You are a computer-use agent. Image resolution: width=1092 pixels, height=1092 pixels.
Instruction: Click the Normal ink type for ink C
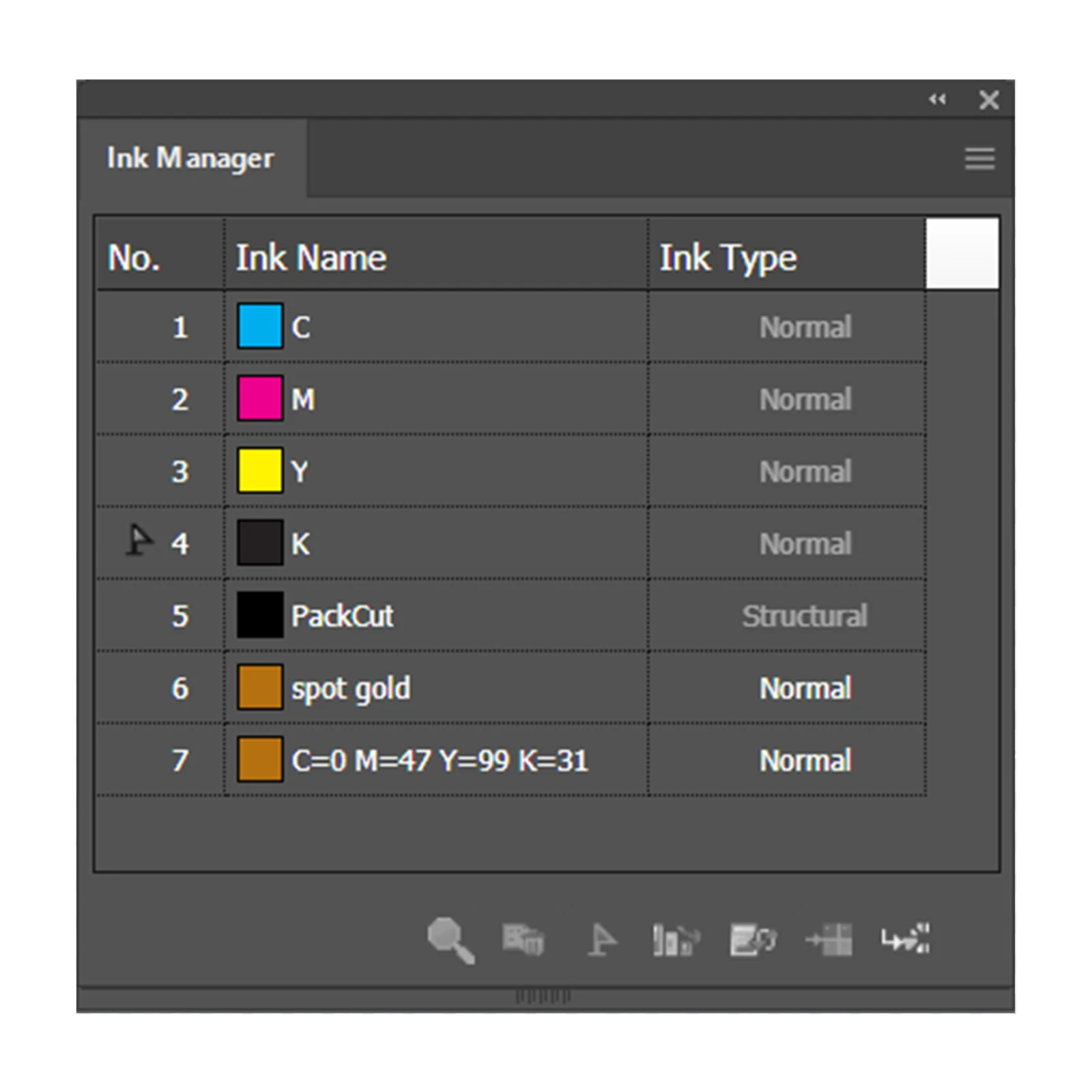(805, 327)
